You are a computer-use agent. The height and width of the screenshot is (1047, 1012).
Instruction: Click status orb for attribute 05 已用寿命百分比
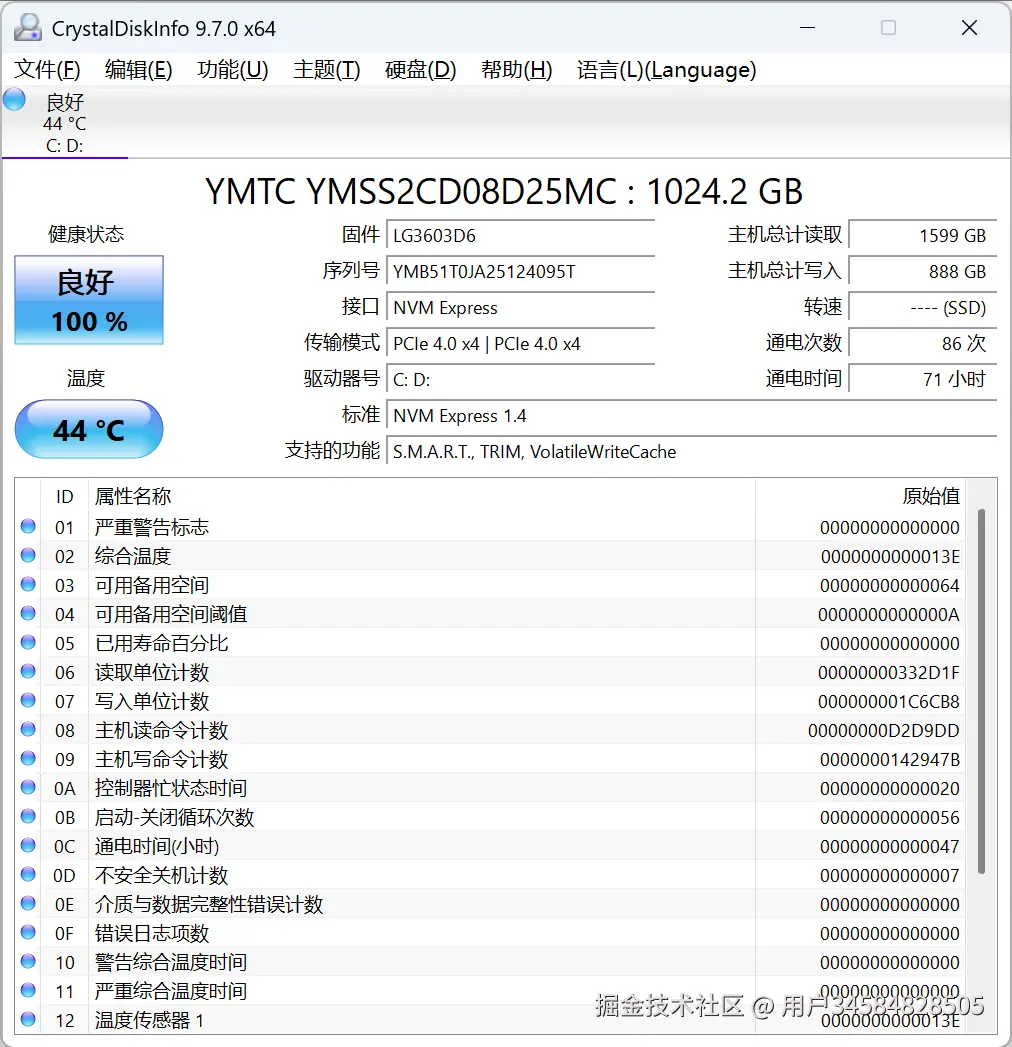click(28, 642)
